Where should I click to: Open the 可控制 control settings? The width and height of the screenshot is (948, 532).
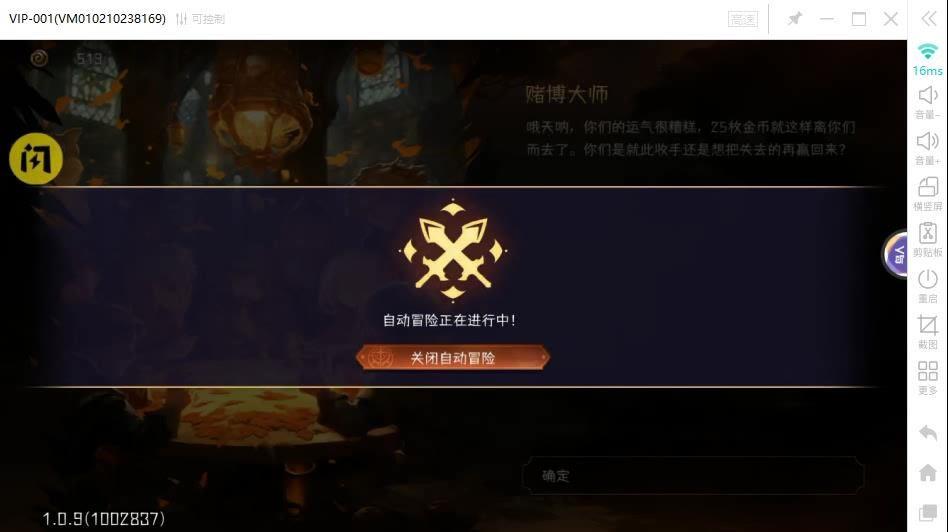coord(200,19)
